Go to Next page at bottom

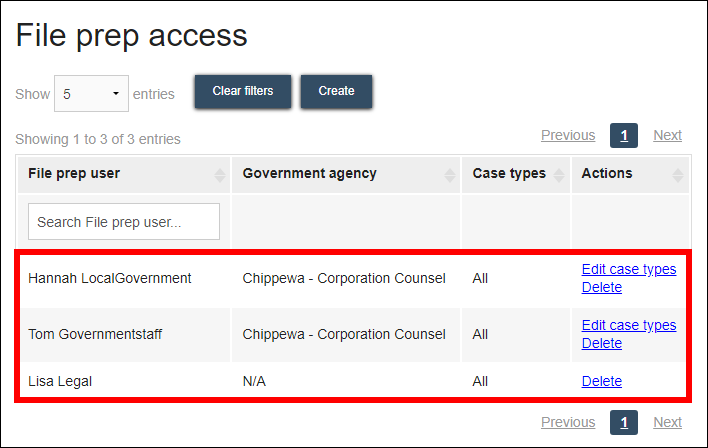coord(667,422)
